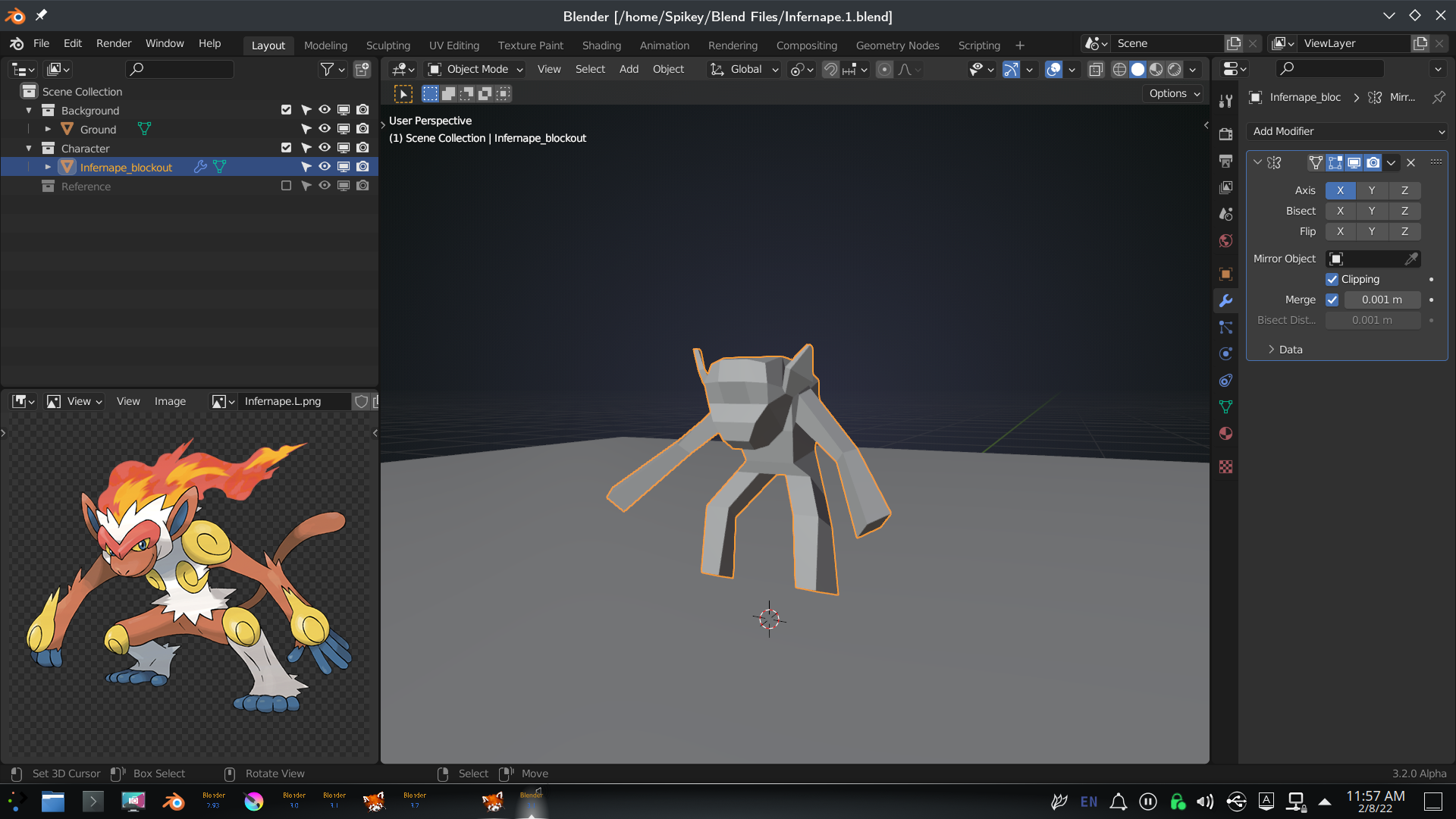Image resolution: width=1456 pixels, height=819 pixels.
Task: Open Object Data properties green triangle tab
Action: (x=1225, y=407)
